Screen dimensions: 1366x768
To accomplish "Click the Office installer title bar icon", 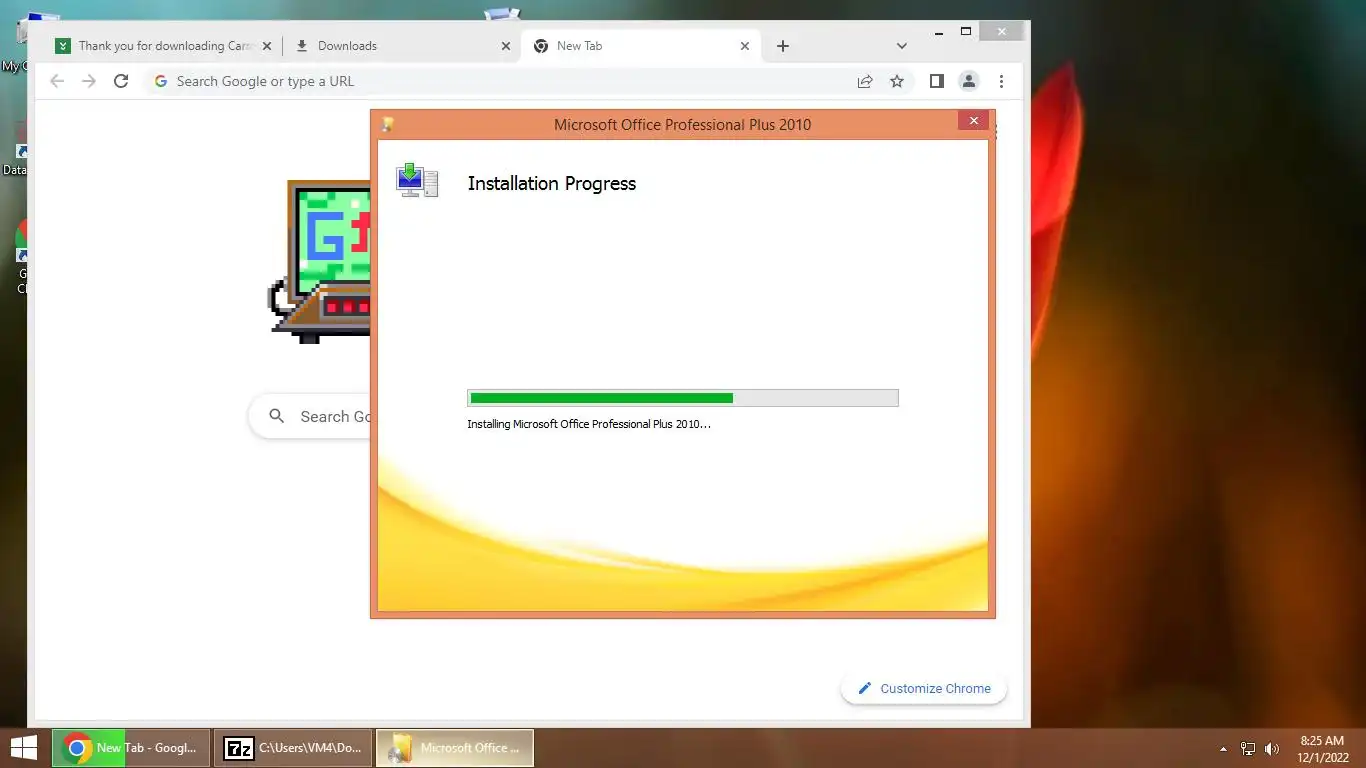I will click(388, 125).
